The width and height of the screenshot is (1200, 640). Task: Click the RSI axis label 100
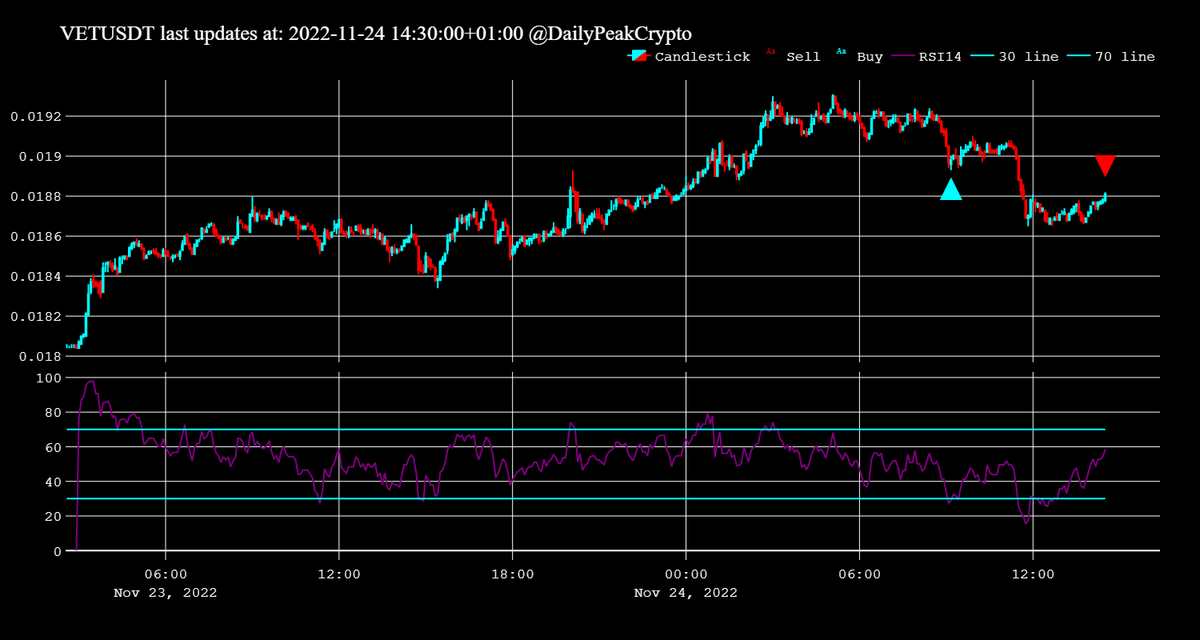tap(47, 379)
